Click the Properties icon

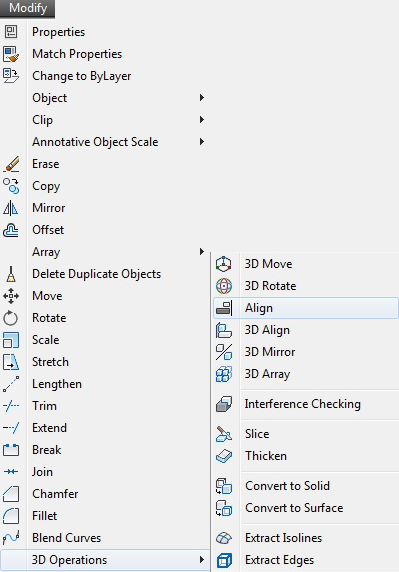point(11,32)
